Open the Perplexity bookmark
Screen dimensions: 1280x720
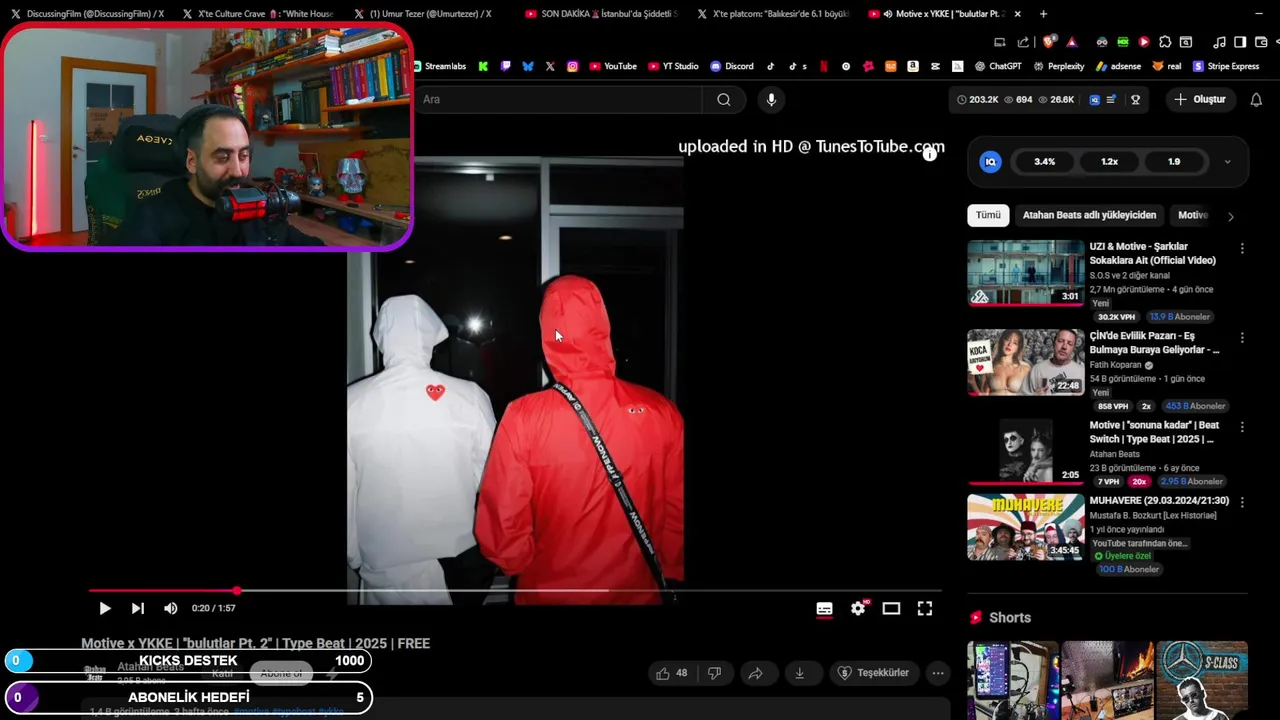click(1059, 66)
